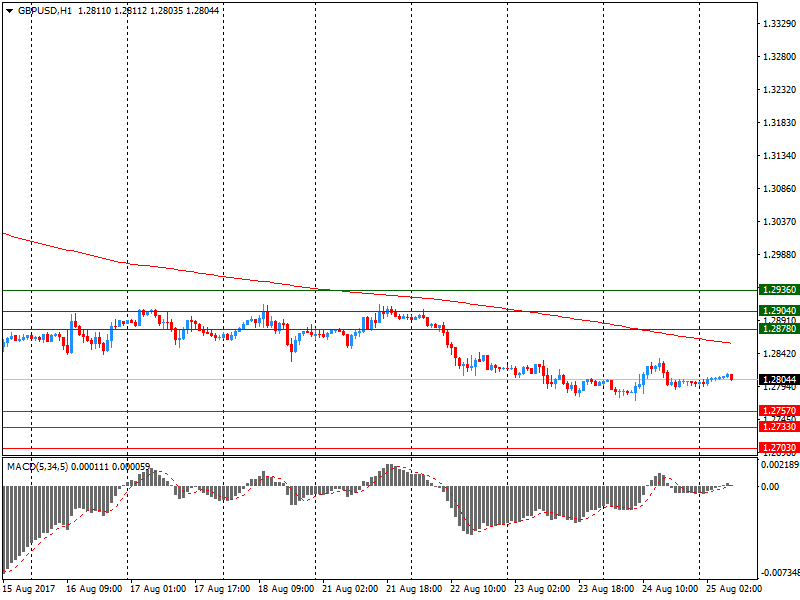
Task: Click the 1.32320 price scale value
Action: click(x=780, y=90)
